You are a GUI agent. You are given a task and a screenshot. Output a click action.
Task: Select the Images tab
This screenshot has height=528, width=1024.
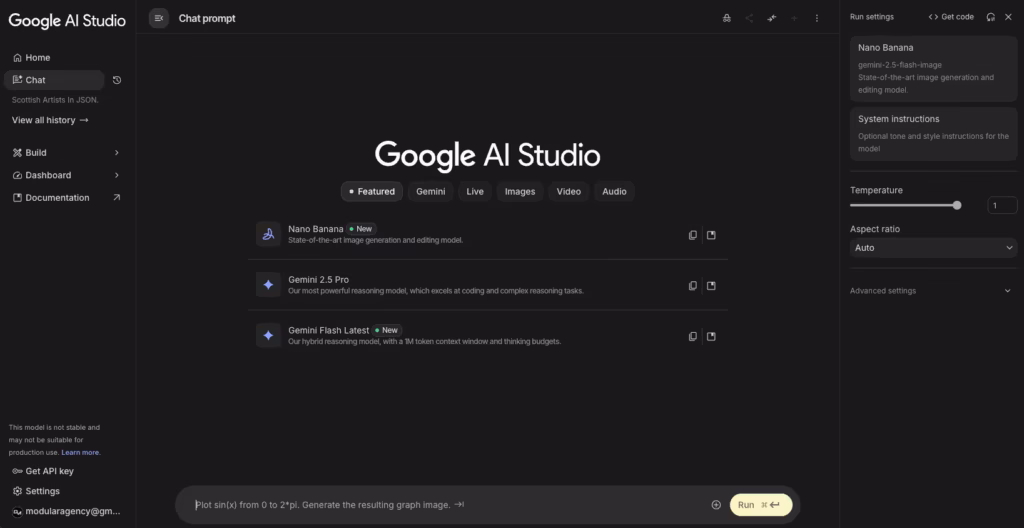[520, 191]
